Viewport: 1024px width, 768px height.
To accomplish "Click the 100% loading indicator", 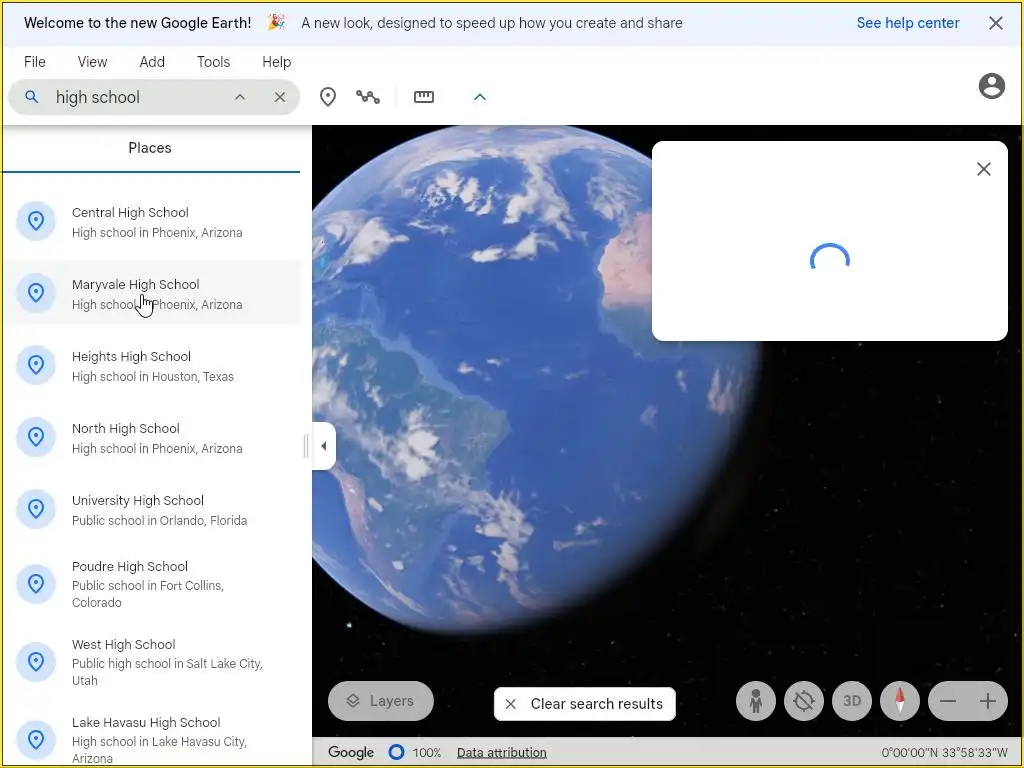I will click(415, 752).
